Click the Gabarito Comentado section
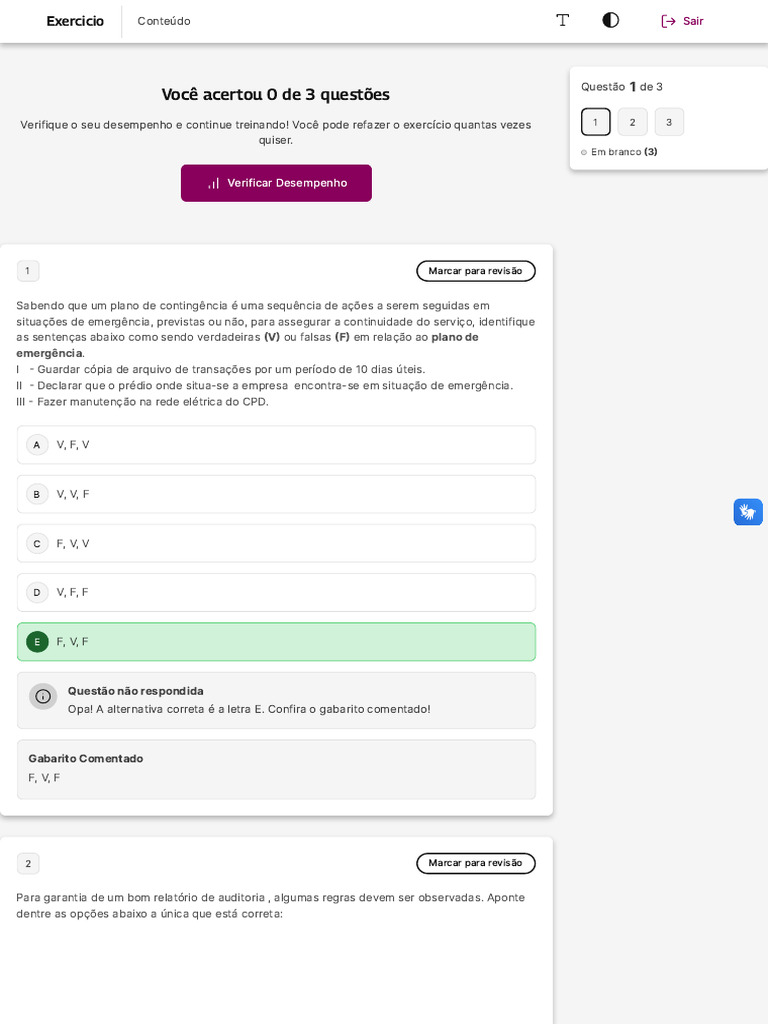This screenshot has height=1024, width=768. pyautogui.click(x=276, y=768)
